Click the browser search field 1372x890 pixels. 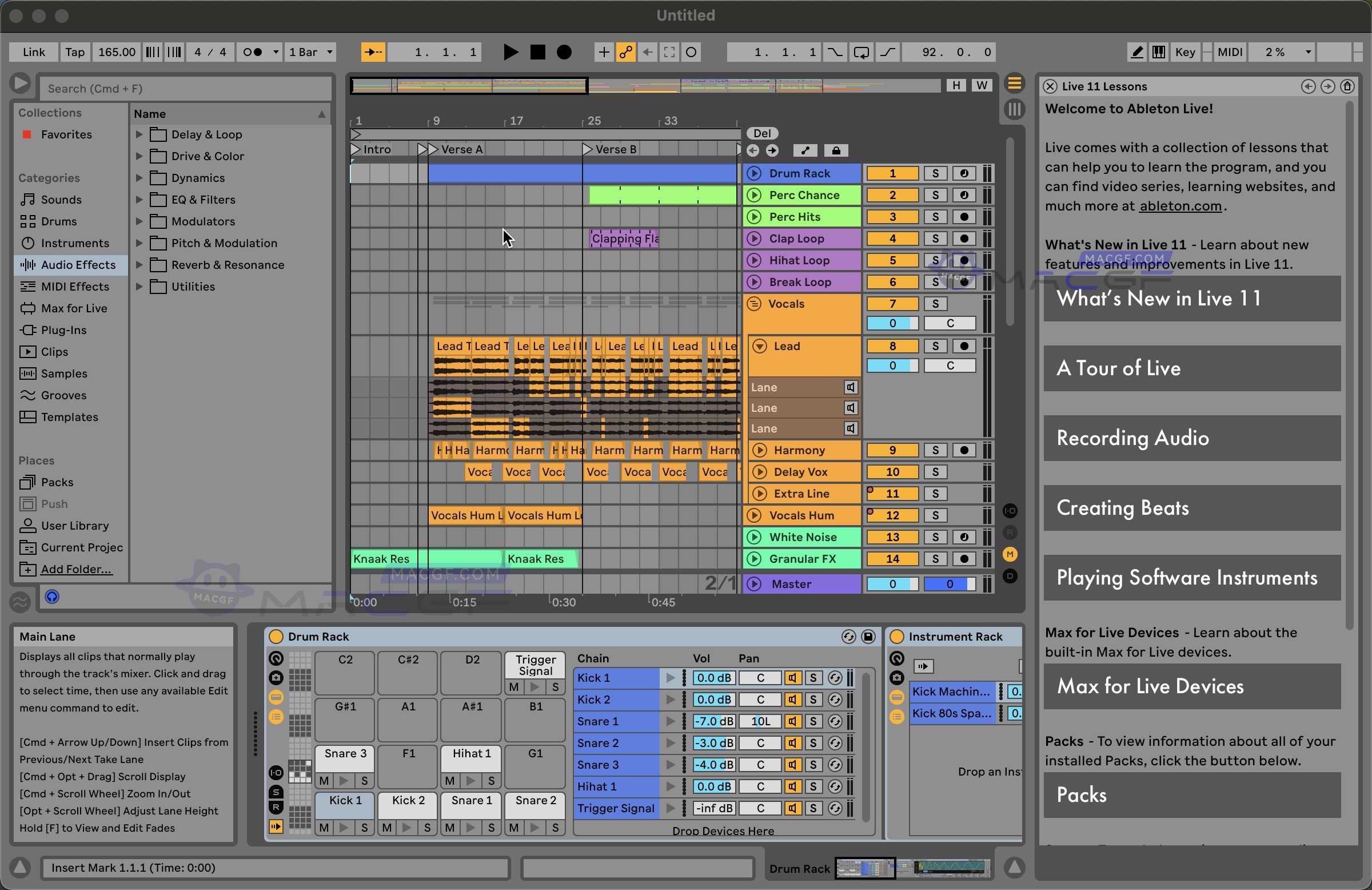(185, 88)
